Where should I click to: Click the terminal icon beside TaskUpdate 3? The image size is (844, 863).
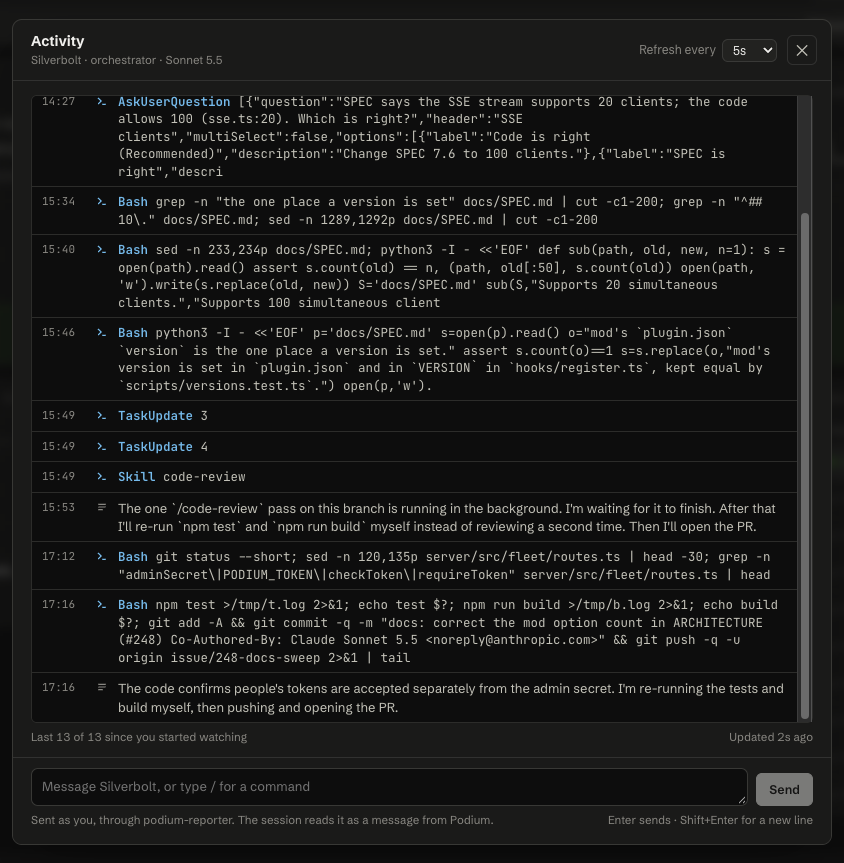(101, 416)
